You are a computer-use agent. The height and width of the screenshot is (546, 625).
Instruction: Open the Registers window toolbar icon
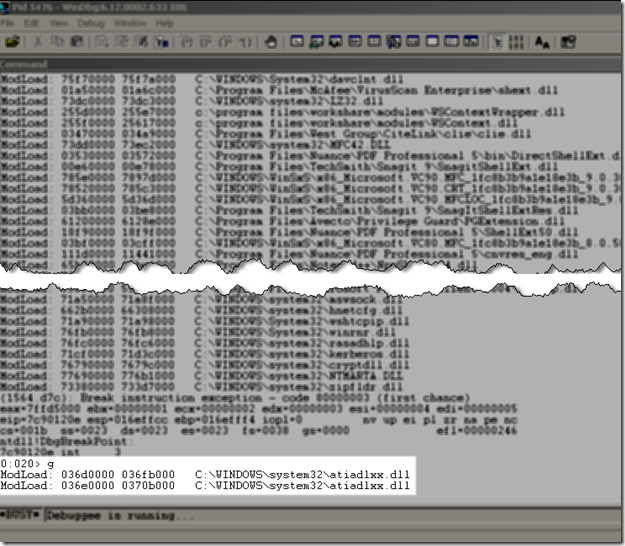(353, 42)
